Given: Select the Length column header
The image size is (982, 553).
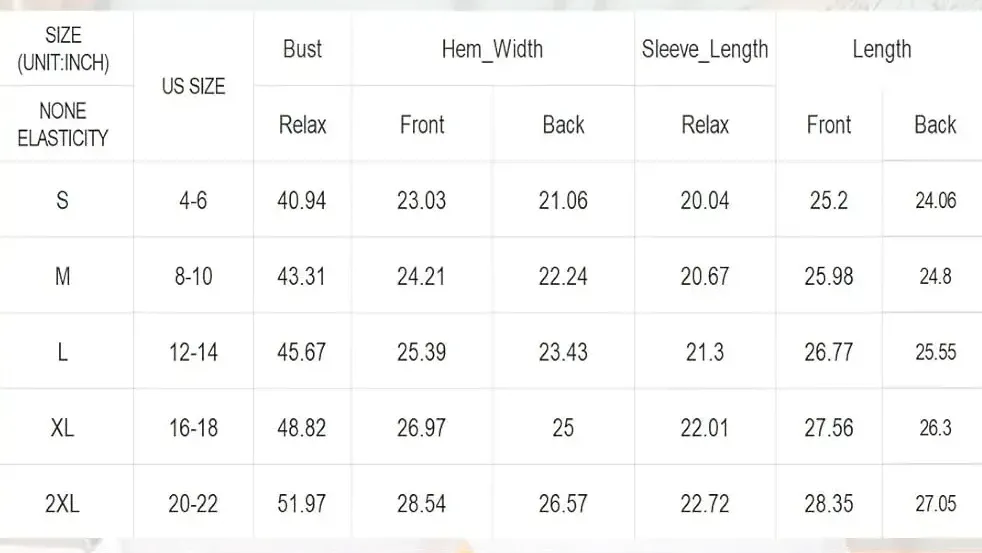Looking at the screenshot, I should point(881,49).
